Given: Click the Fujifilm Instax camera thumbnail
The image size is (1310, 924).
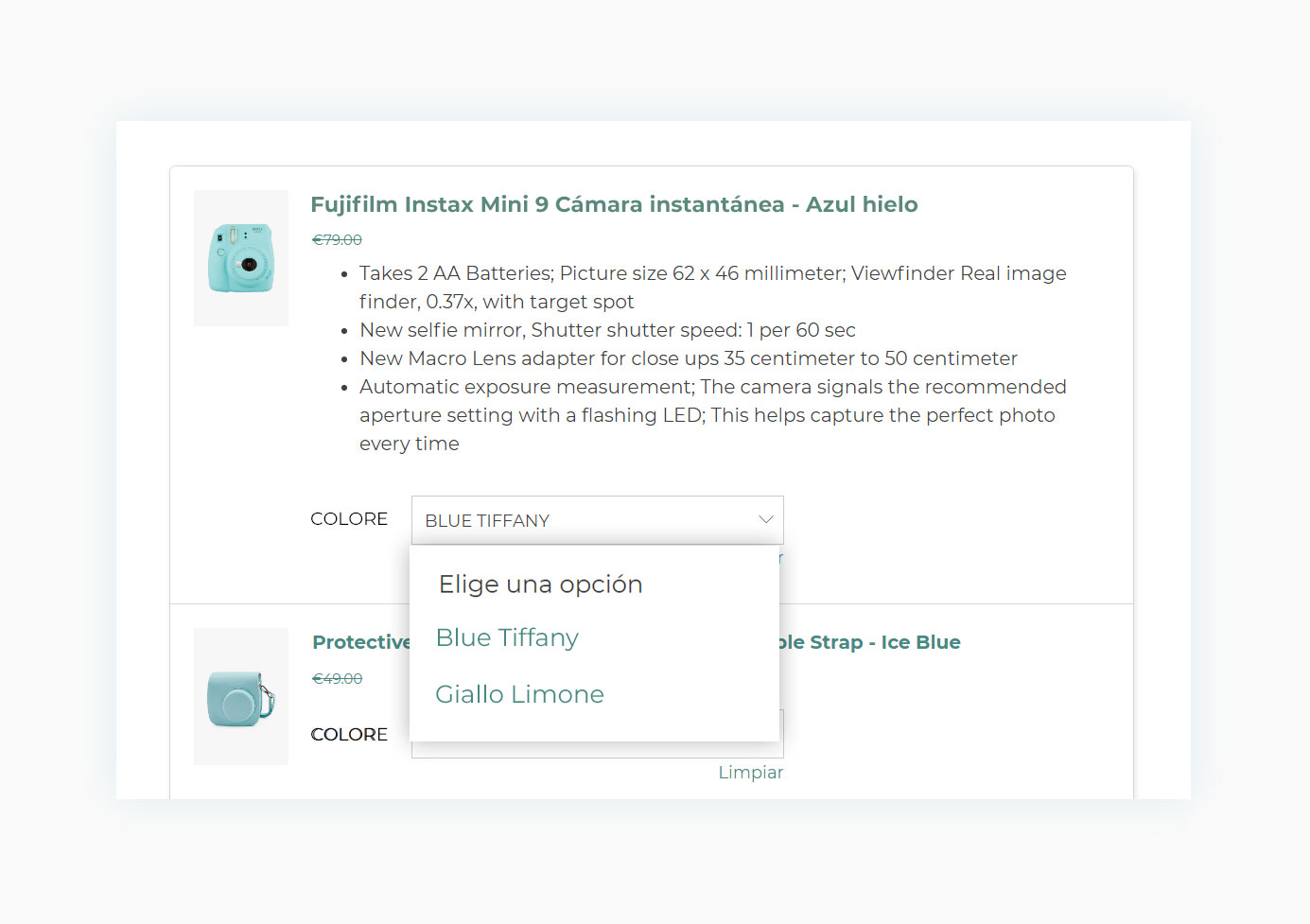Looking at the screenshot, I should [241, 258].
